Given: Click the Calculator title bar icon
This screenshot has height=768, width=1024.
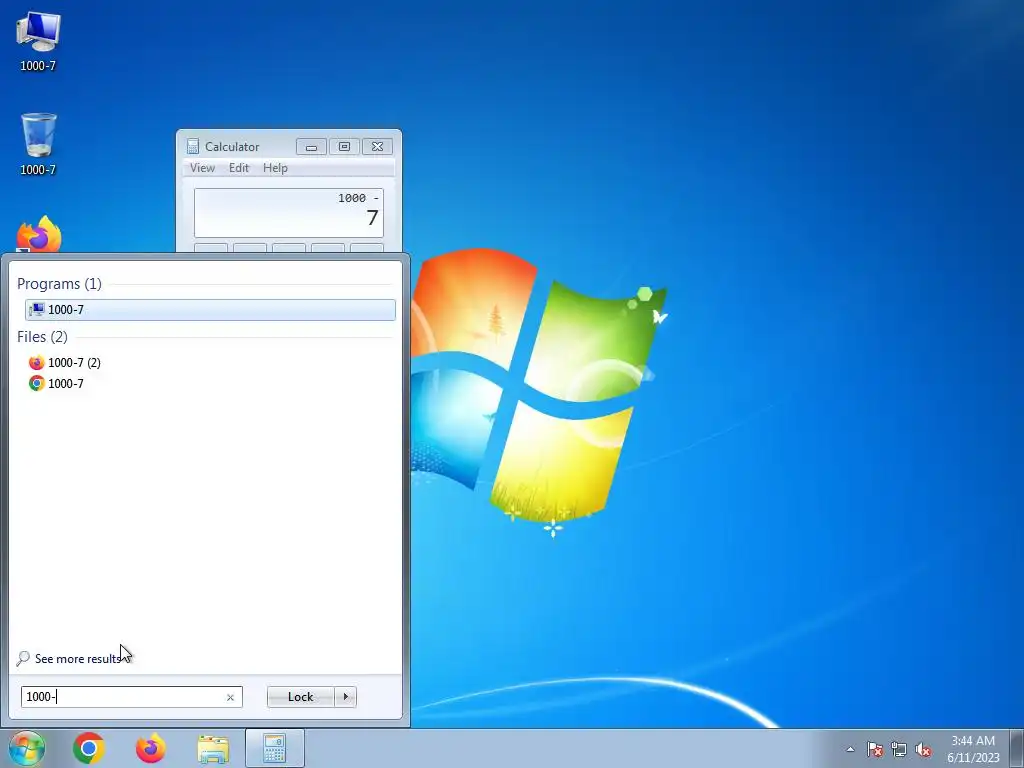Looking at the screenshot, I should pyautogui.click(x=193, y=146).
